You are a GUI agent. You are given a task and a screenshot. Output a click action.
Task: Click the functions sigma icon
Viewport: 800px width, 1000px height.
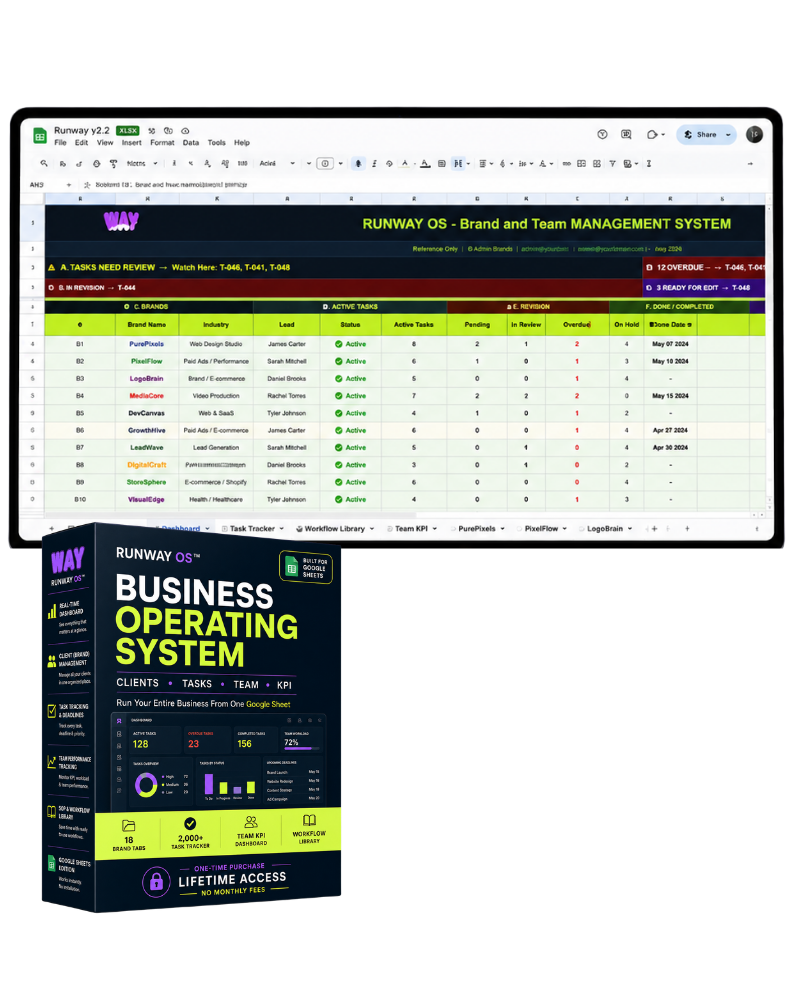click(649, 164)
